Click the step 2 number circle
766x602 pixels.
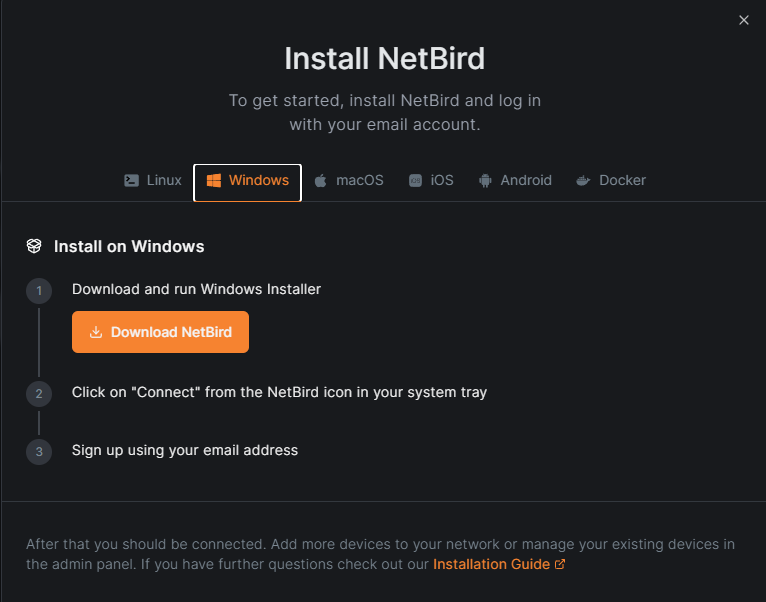click(39, 394)
